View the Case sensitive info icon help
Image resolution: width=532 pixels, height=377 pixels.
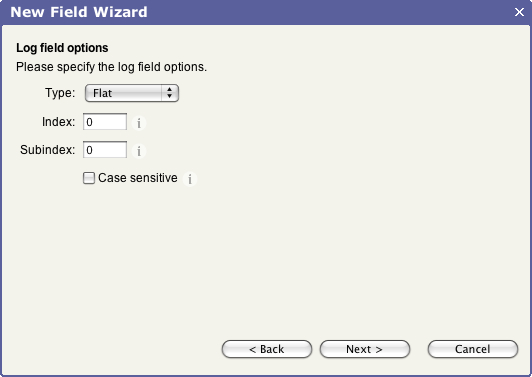(190, 179)
